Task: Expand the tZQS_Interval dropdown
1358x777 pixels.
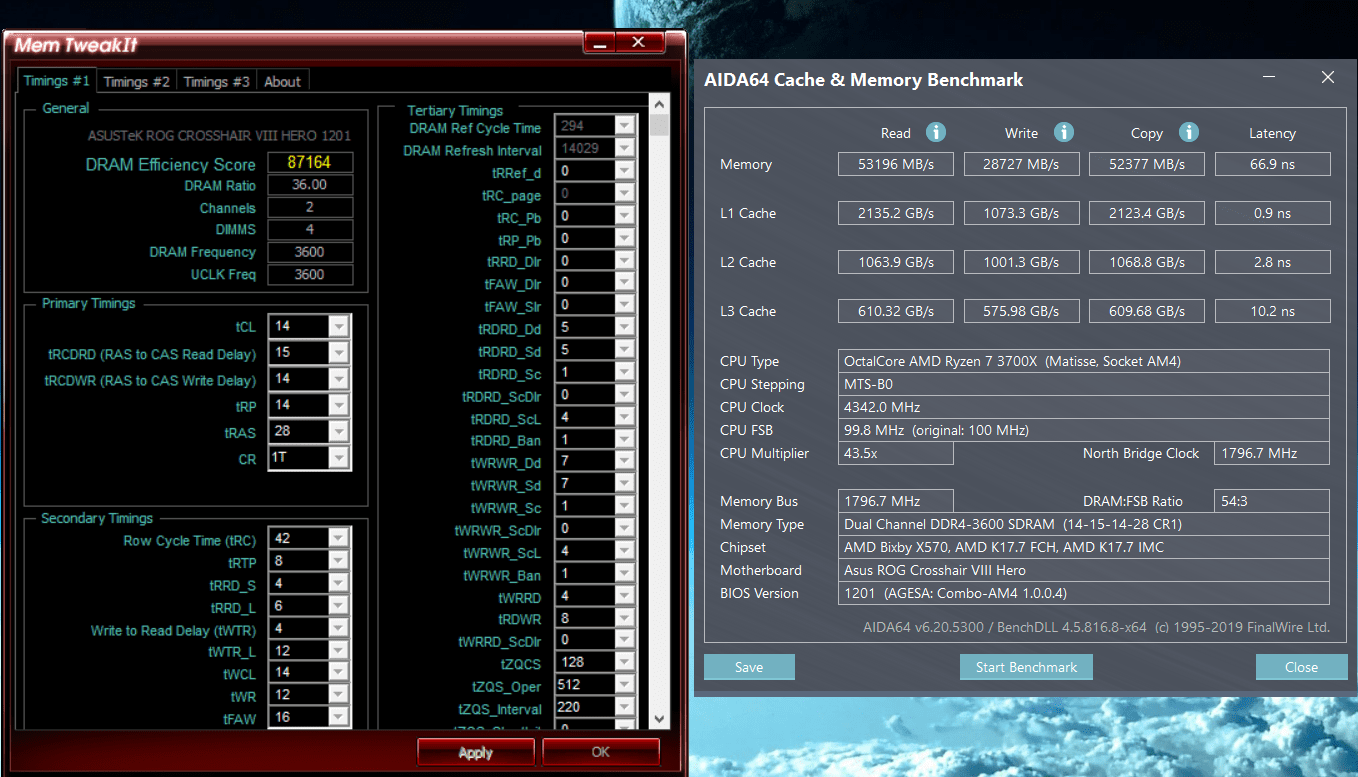Action: (625, 708)
